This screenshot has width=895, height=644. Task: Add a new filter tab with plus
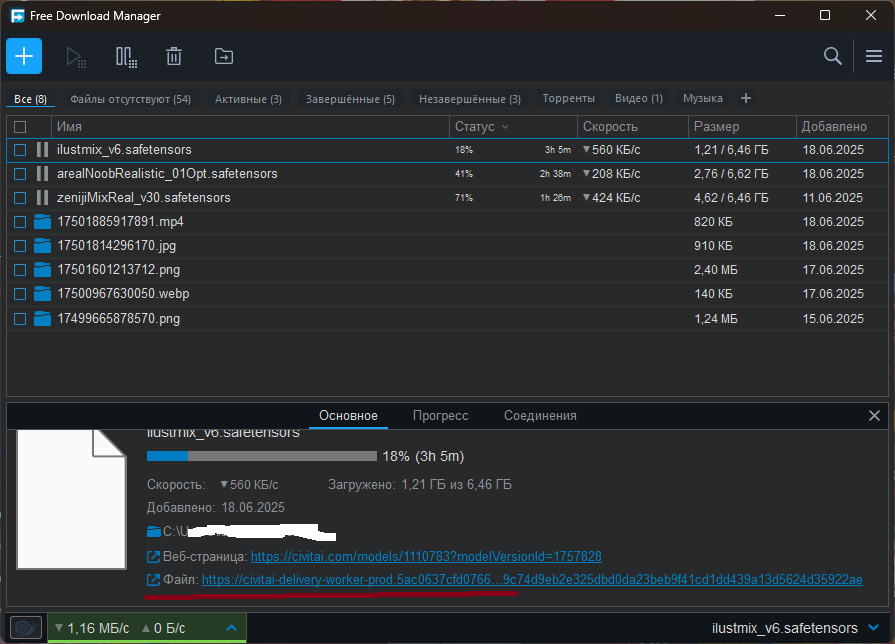click(745, 98)
